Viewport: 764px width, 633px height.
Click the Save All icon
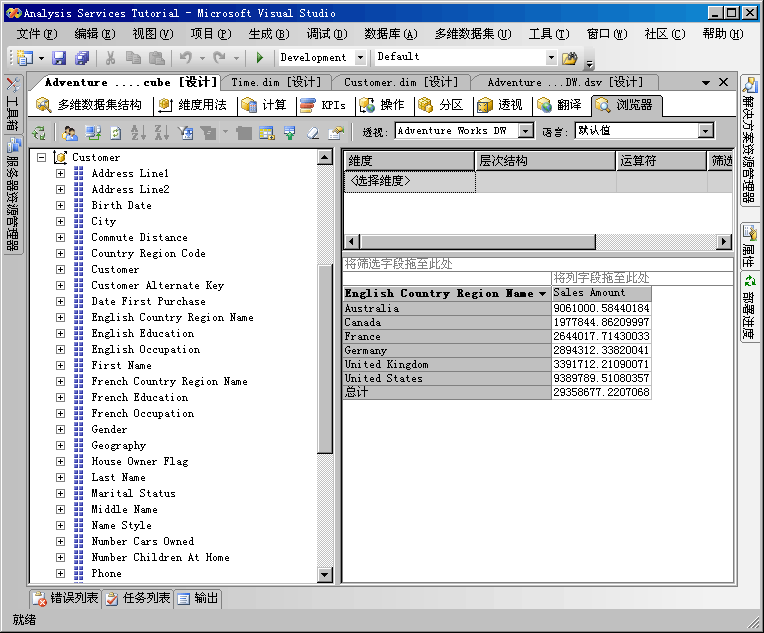tap(81, 58)
